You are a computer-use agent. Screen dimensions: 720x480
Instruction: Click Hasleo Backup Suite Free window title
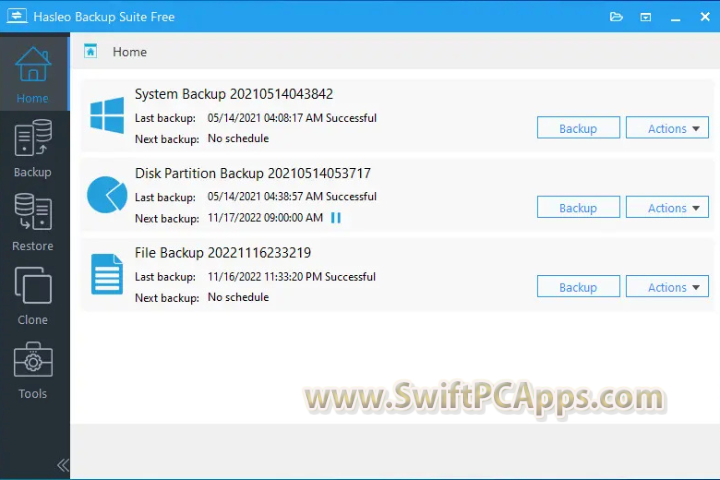[x=104, y=17]
